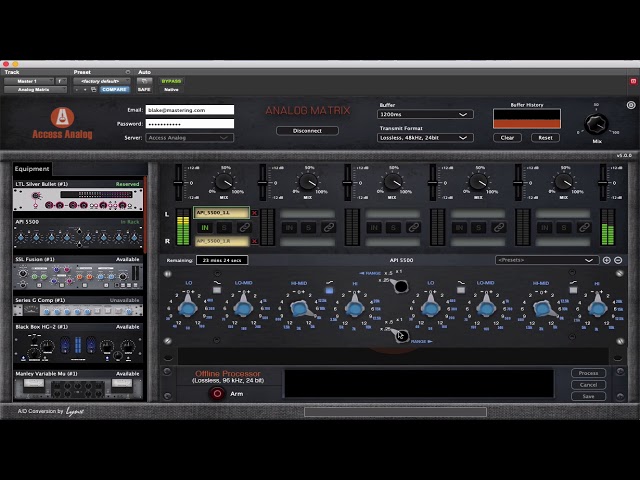This screenshot has height=480, width=640.
Task: Click the left channel HI-MID gain knob
Action: coord(300,308)
